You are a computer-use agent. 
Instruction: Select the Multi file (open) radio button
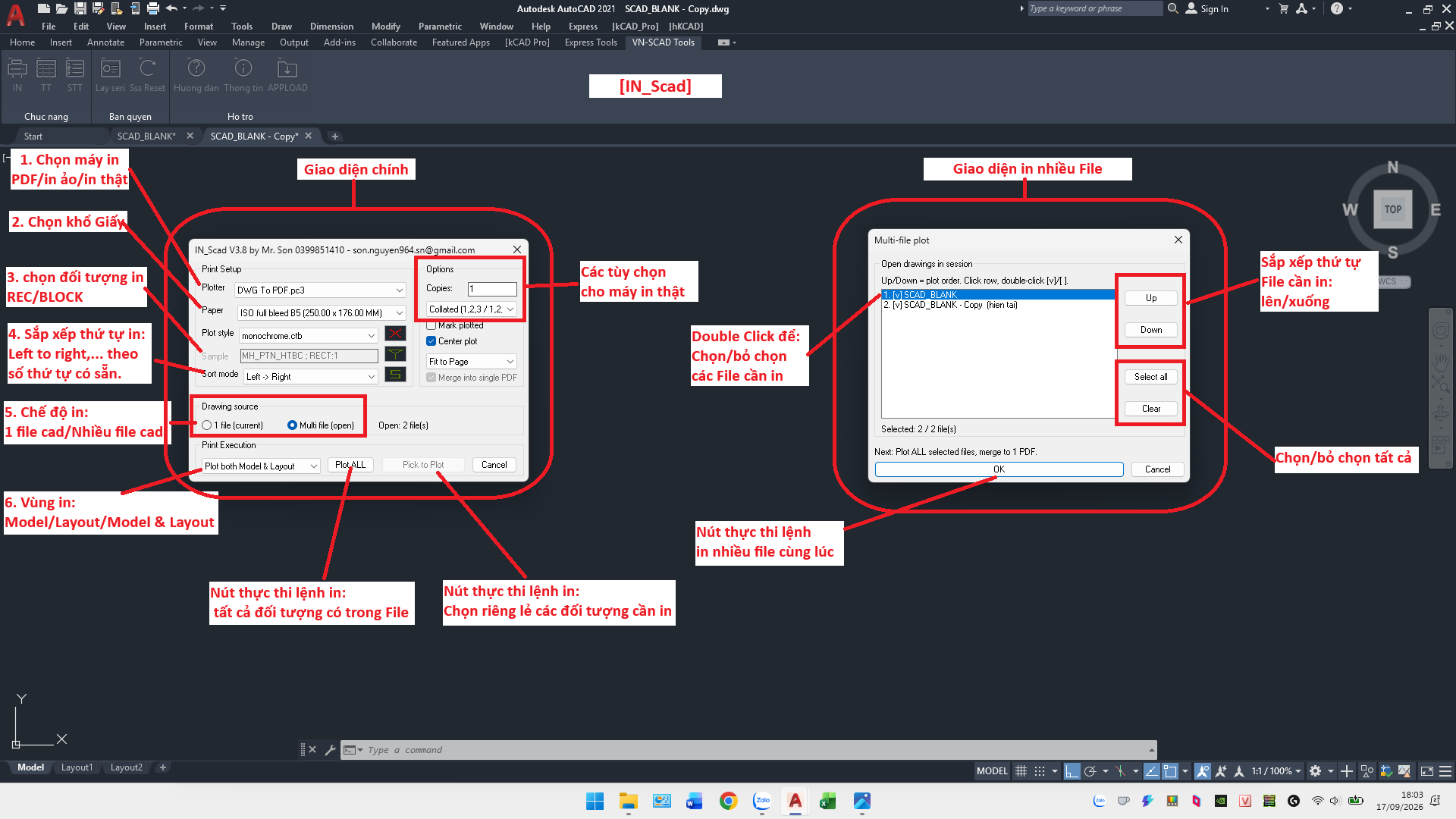tap(292, 425)
